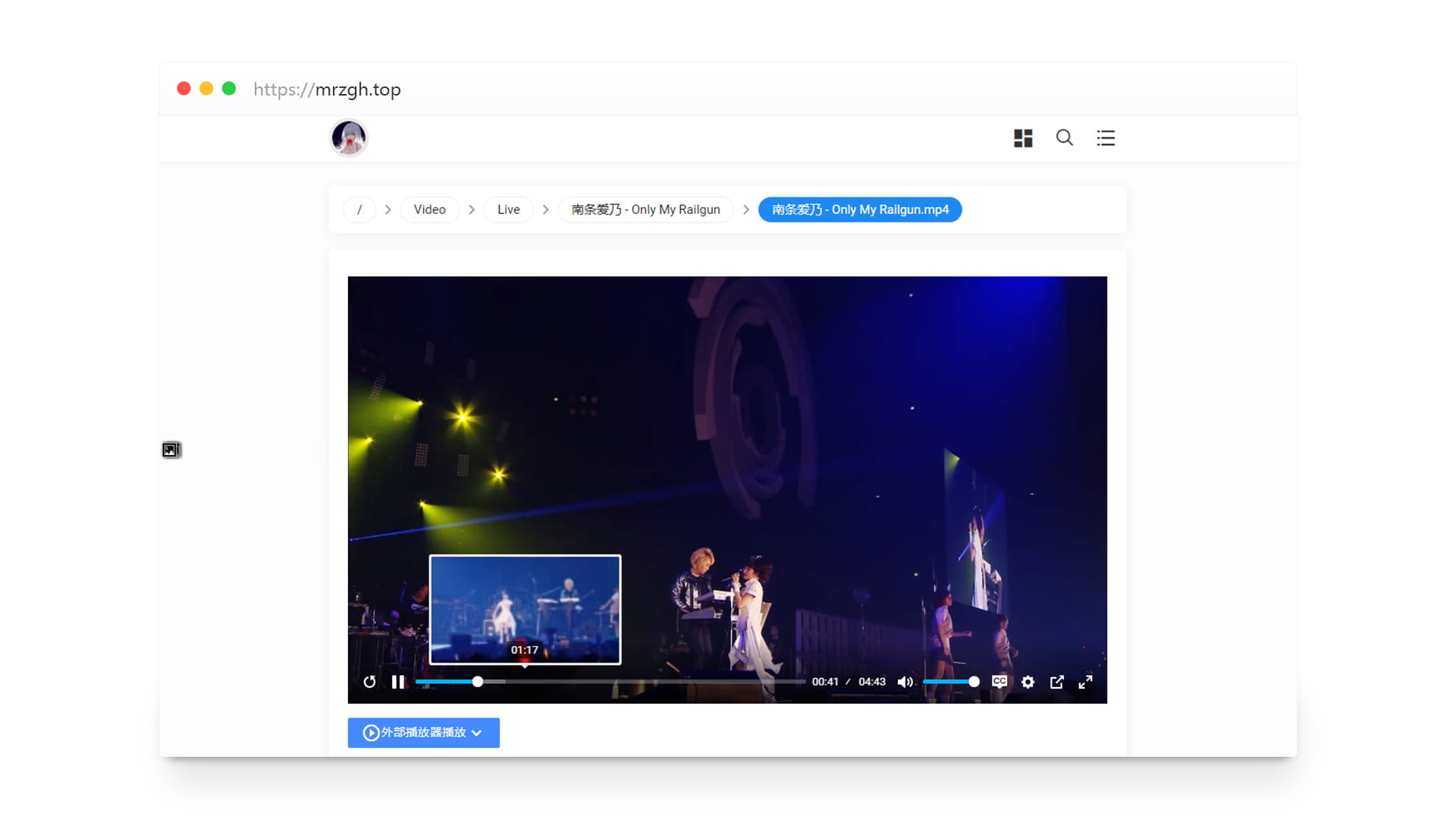Select current file Only My Railgun.mp4 breadcrumb
The image size is (1456, 819).
860,209
